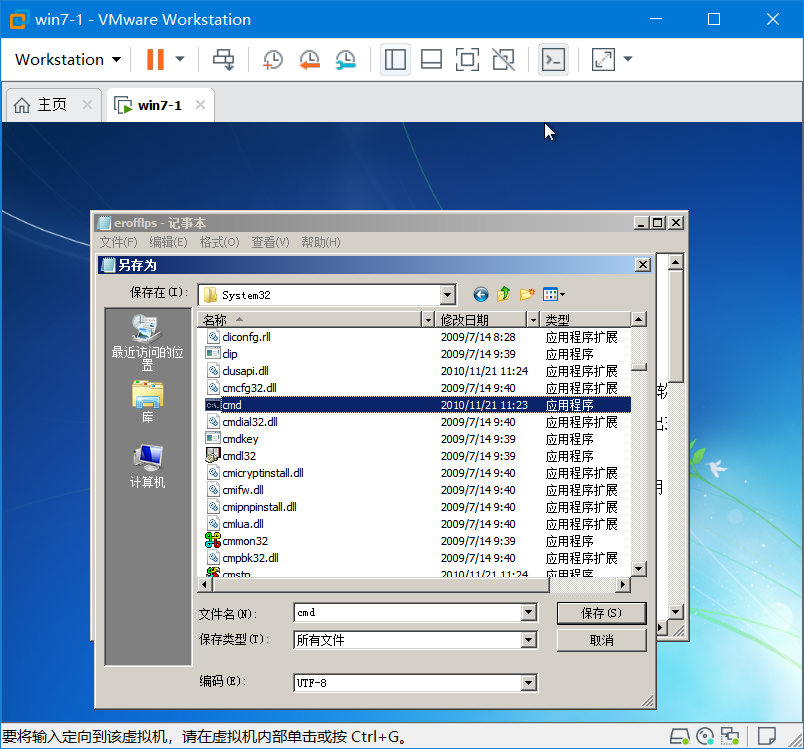Send Ctrl+Alt+Del to virtual machine
The image size is (804, 749).
pos(224,59)
